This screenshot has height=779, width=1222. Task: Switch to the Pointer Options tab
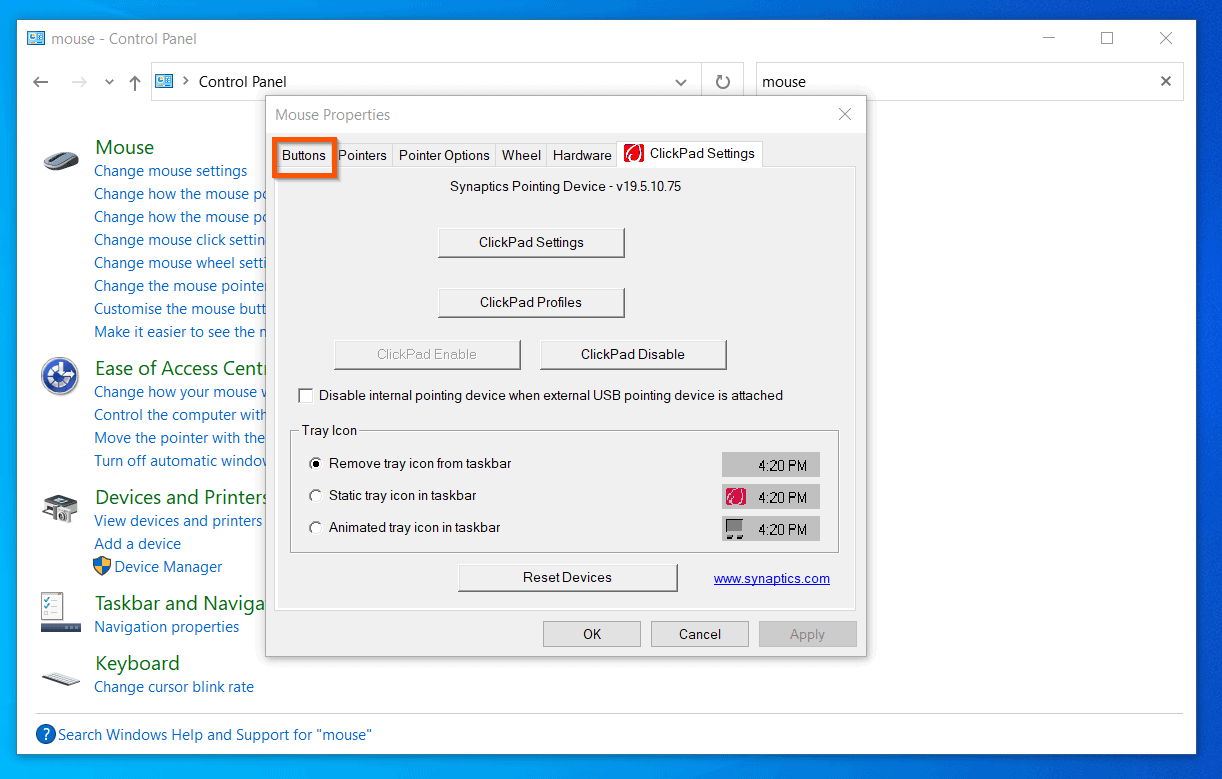(444, 154)
